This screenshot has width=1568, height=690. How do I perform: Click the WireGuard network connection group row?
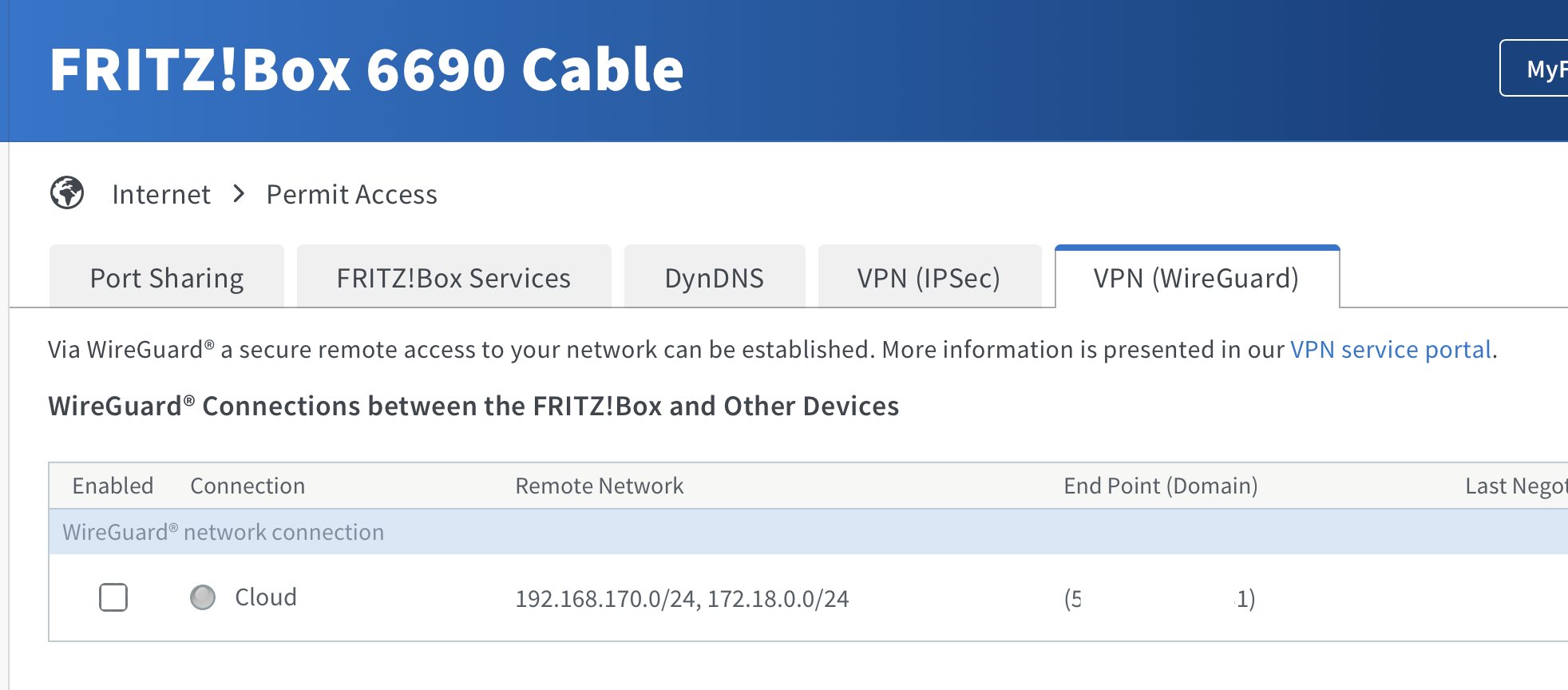tap(224, 532)
